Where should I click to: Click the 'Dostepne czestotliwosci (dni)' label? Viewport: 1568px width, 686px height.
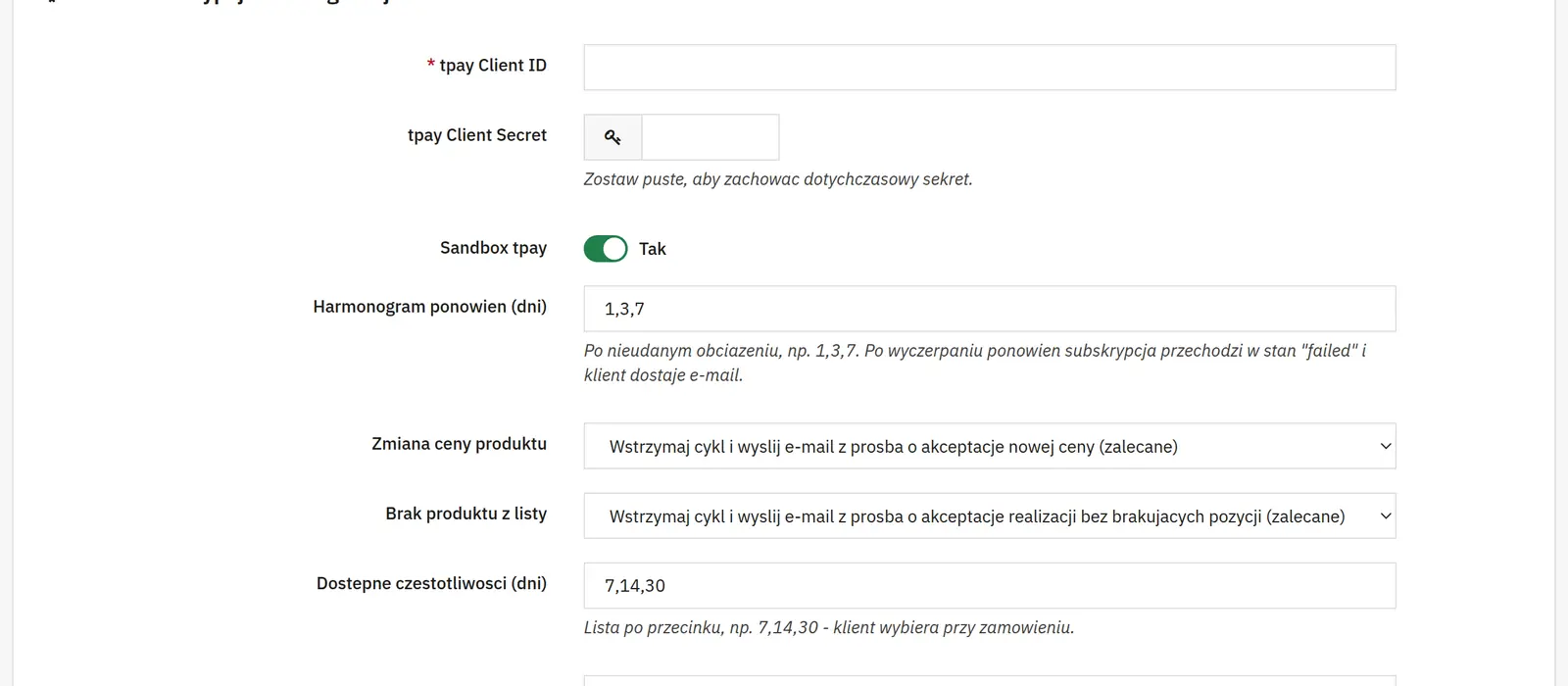[432, 583]
